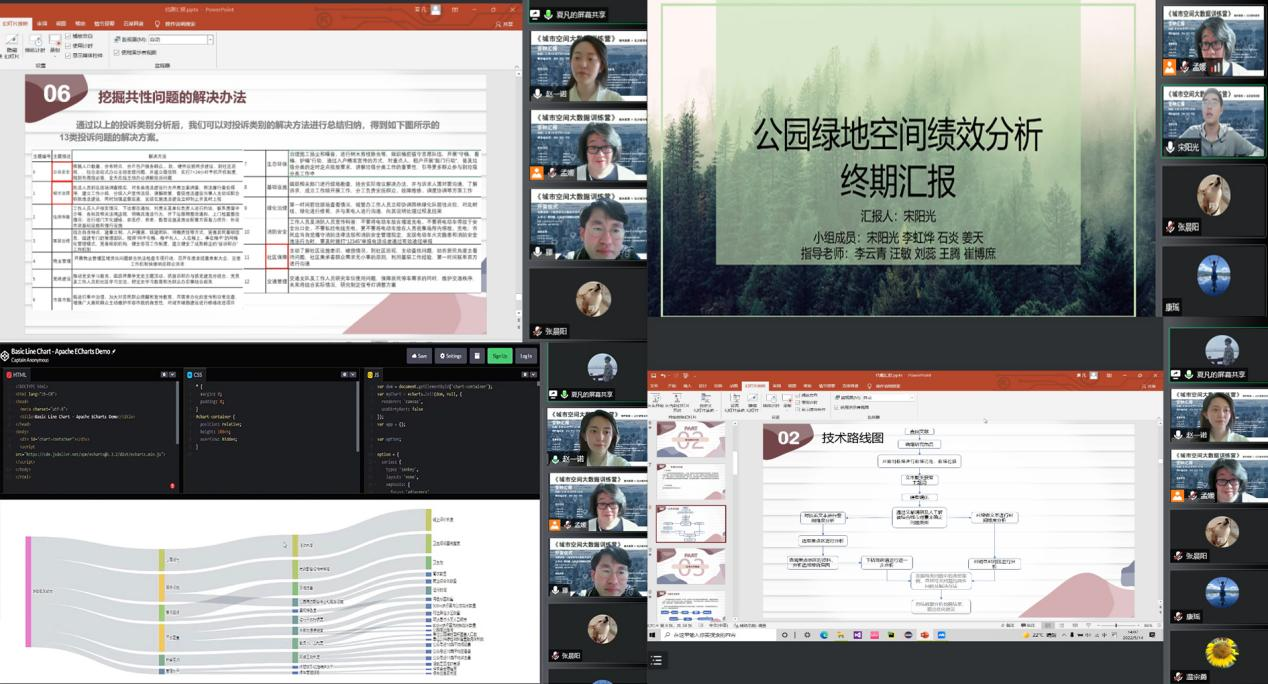Toggle 显示媒体控件 checkbox in the slide 06 PowerPoint window

68,53
